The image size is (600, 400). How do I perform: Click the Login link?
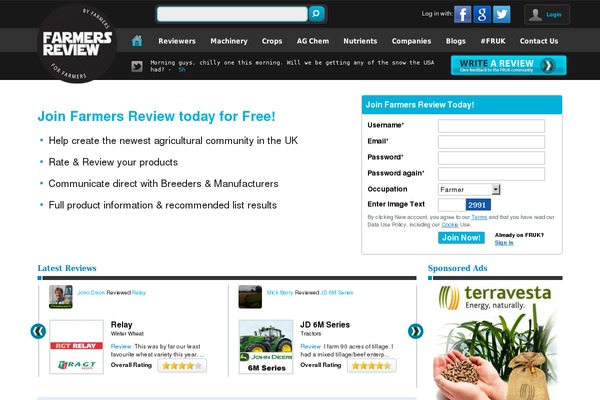click(554, 15)
